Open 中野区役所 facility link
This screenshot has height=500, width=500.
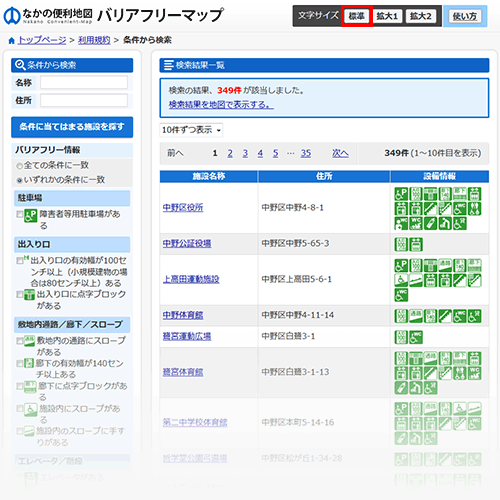(x=183, y=208)
